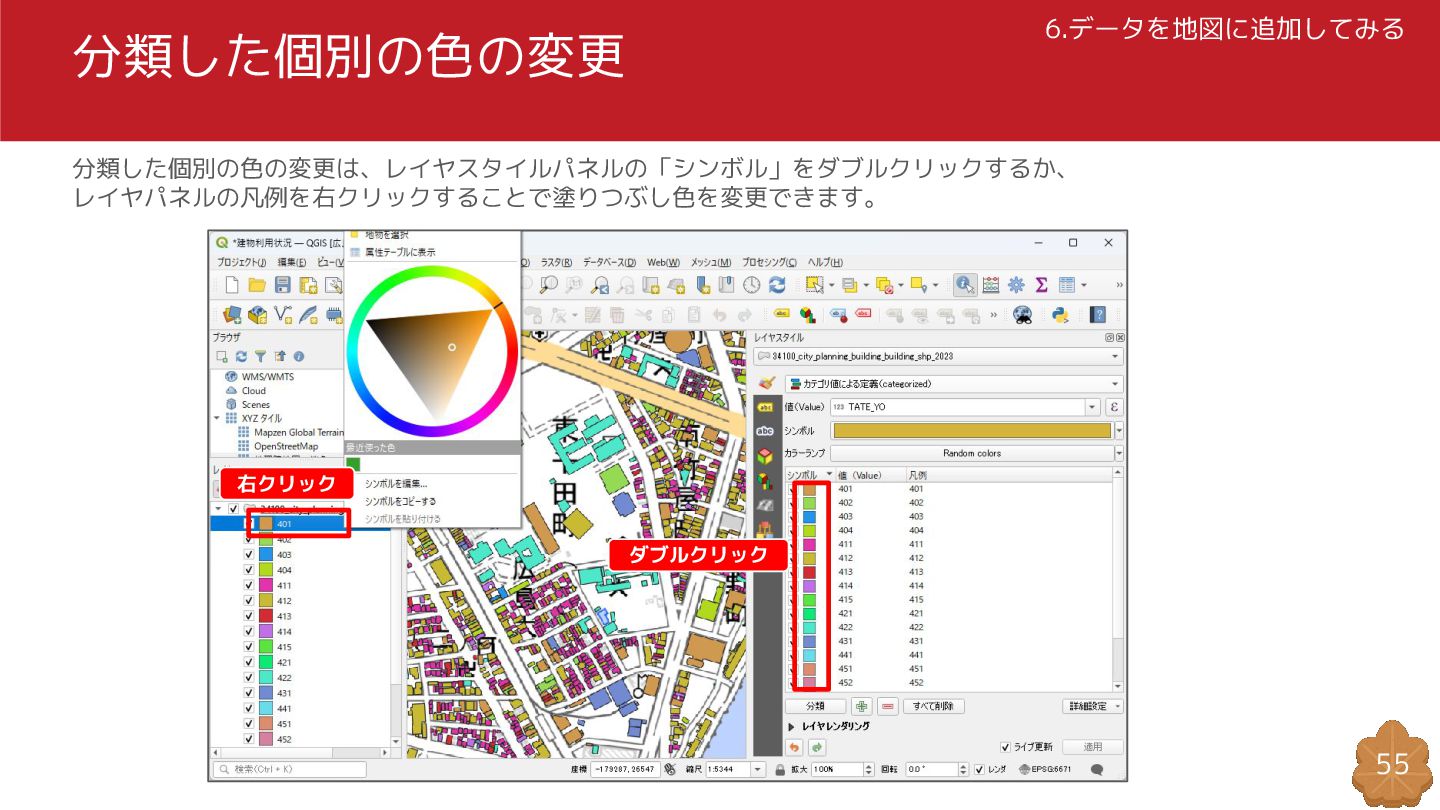
Task: Open the 3D View cube tab icon
Action: tap(766, 456)
